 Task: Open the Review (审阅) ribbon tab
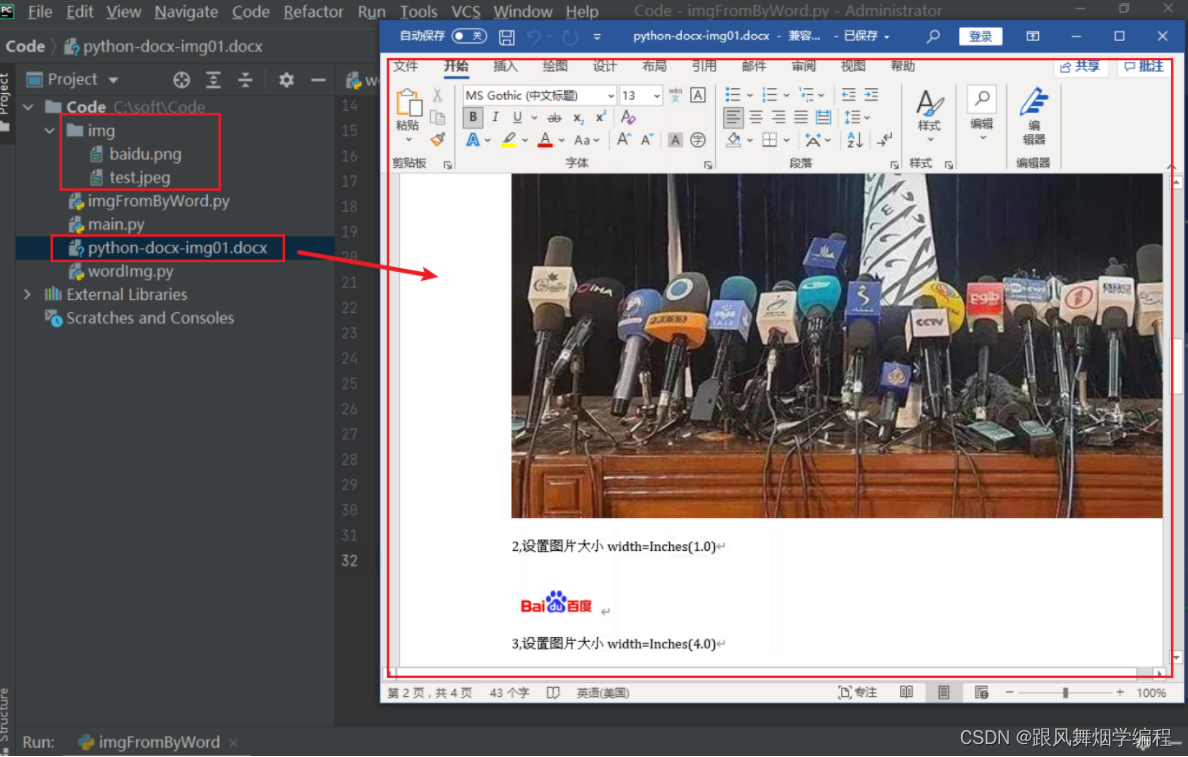tap(803, 67)
